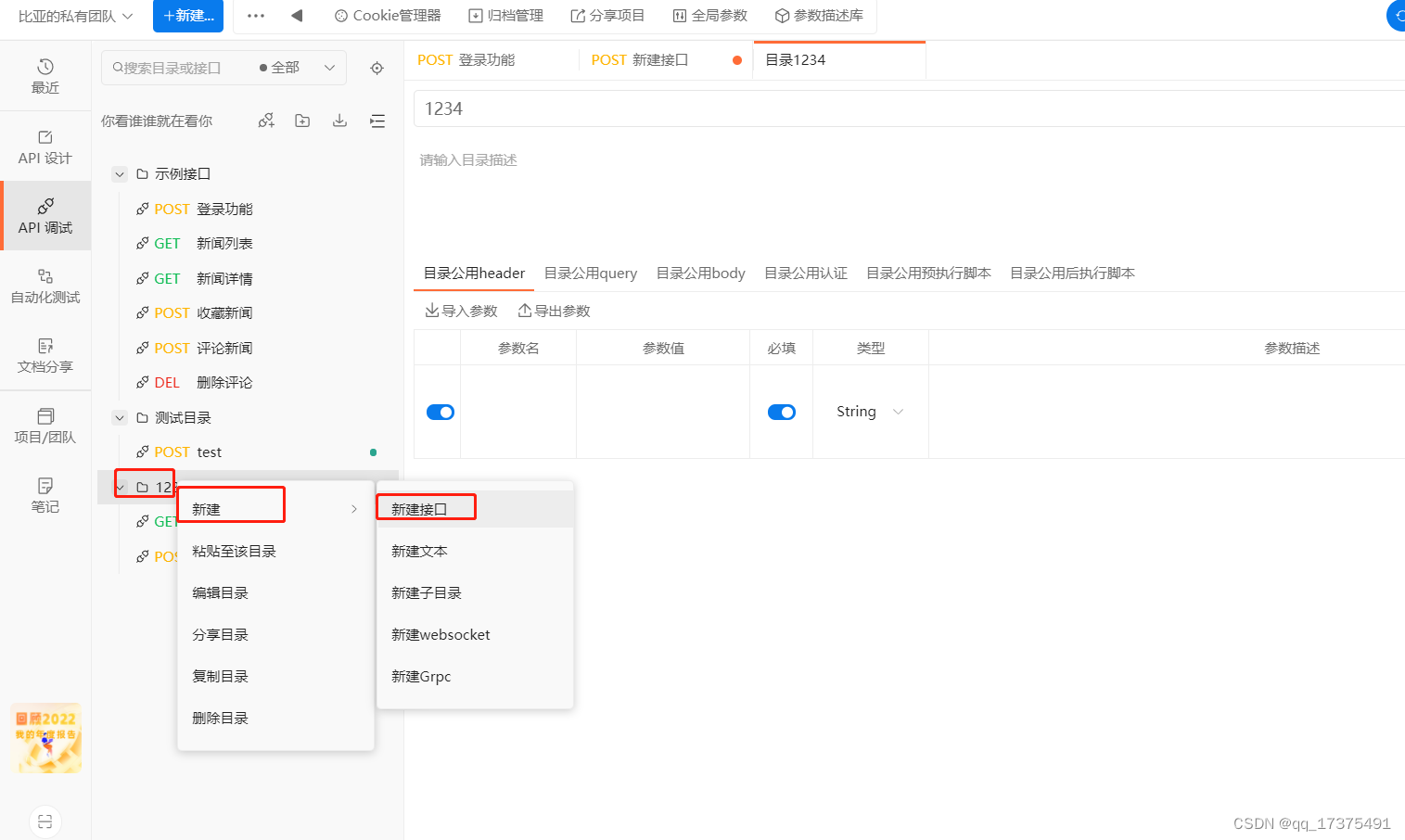Disable the 必填 switch in the header row
The image size is (1405, 840).
pos(782,412)
